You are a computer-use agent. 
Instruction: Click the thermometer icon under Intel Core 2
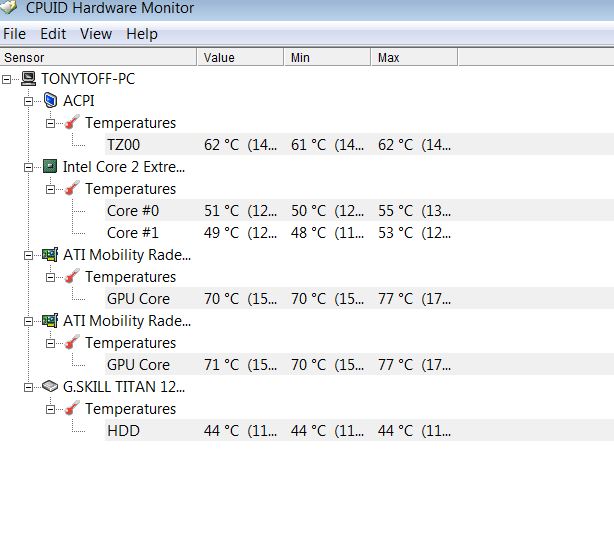pyautogui.click(x=72, y=188)
